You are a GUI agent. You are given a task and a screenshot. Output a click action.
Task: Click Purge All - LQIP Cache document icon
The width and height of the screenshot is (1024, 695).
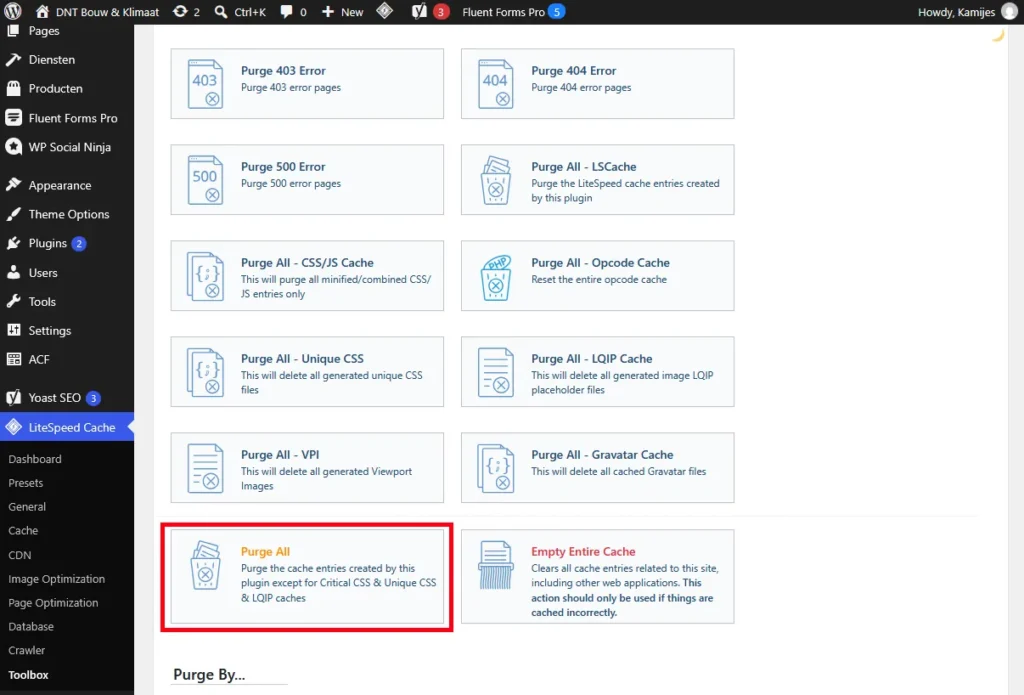[496, 372]
